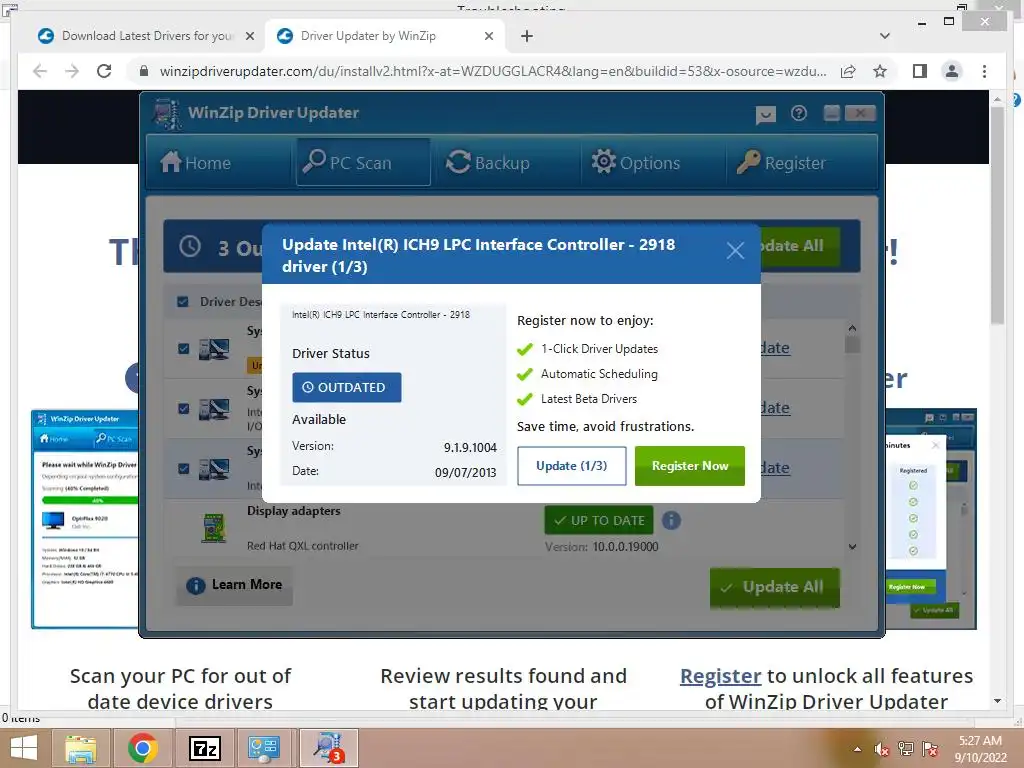1024x768 pixels.
Task: Click the taskbar clock showing 5:27 AM
Action: 980,749
